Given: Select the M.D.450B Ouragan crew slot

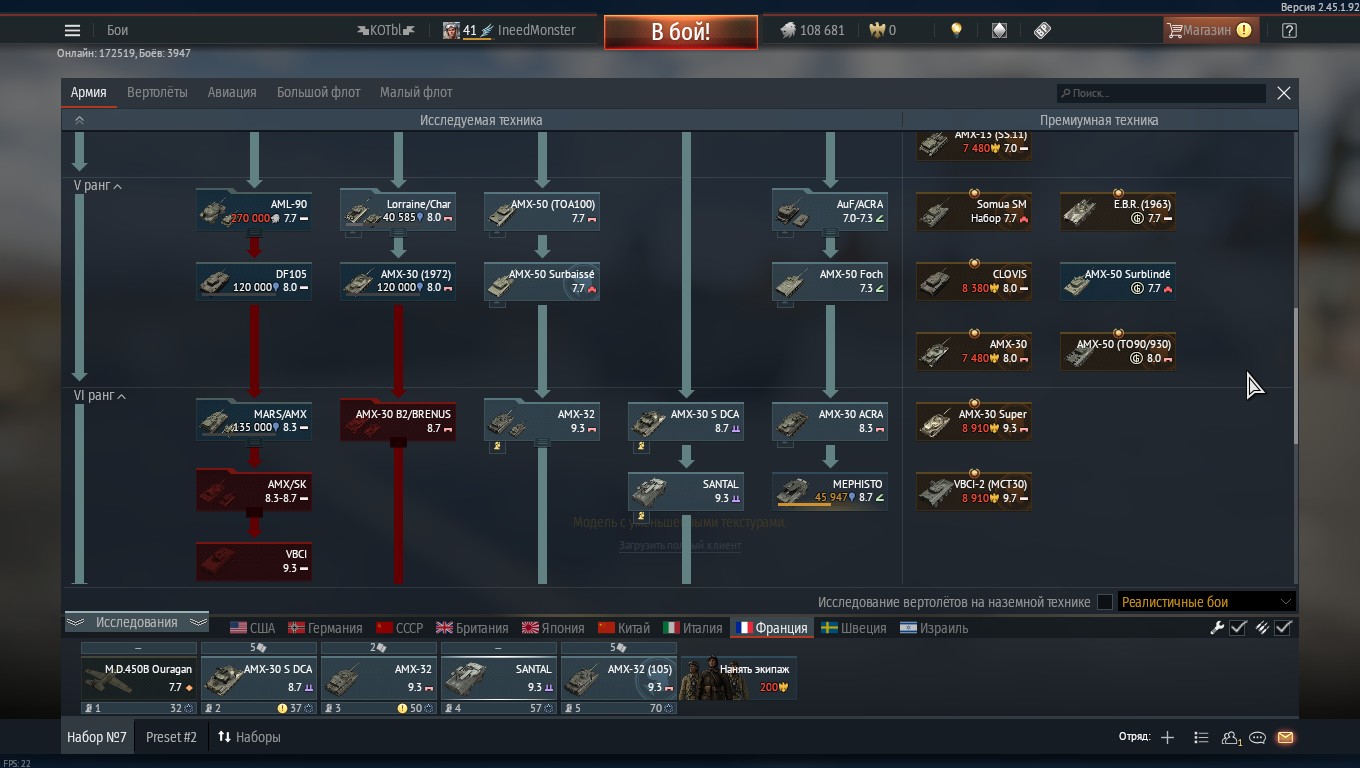Looking at the screenshot, I should (x=139, y=678).
